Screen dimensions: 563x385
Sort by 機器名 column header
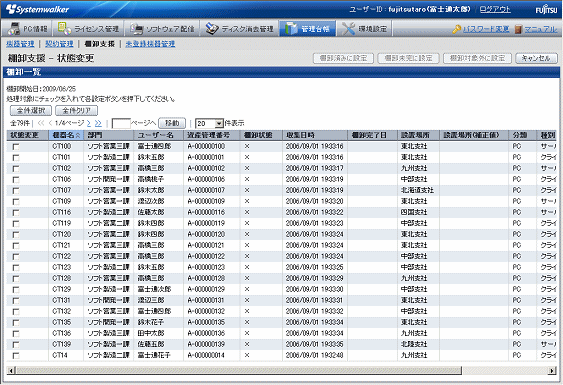pyautogui.click(x=66, y=135)
